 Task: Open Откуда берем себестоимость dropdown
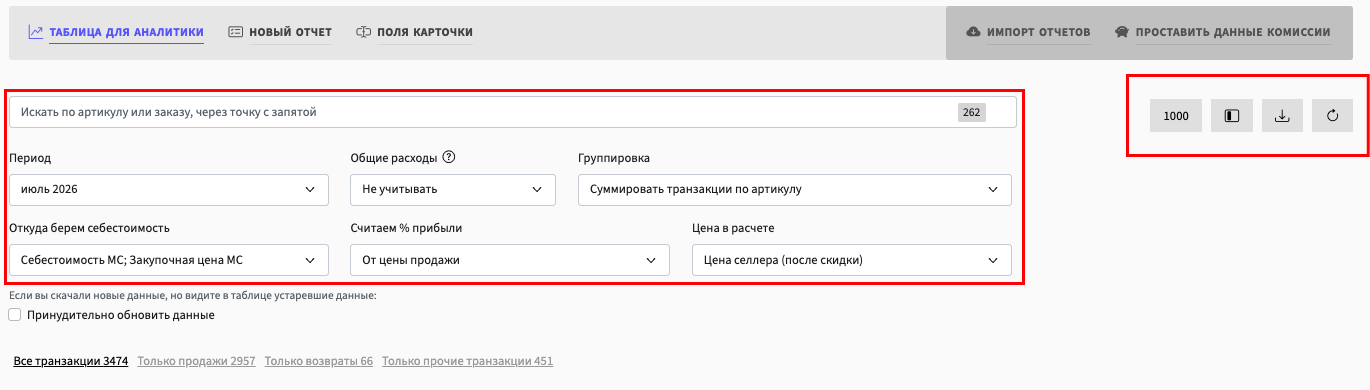[x=168, y=260]
